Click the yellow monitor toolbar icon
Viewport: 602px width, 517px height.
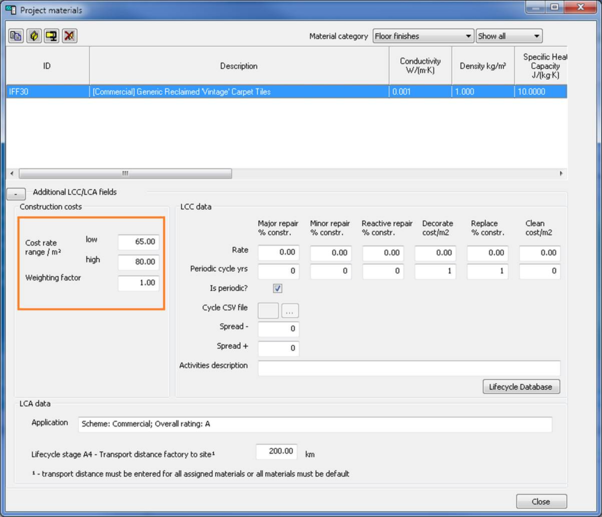51,36
